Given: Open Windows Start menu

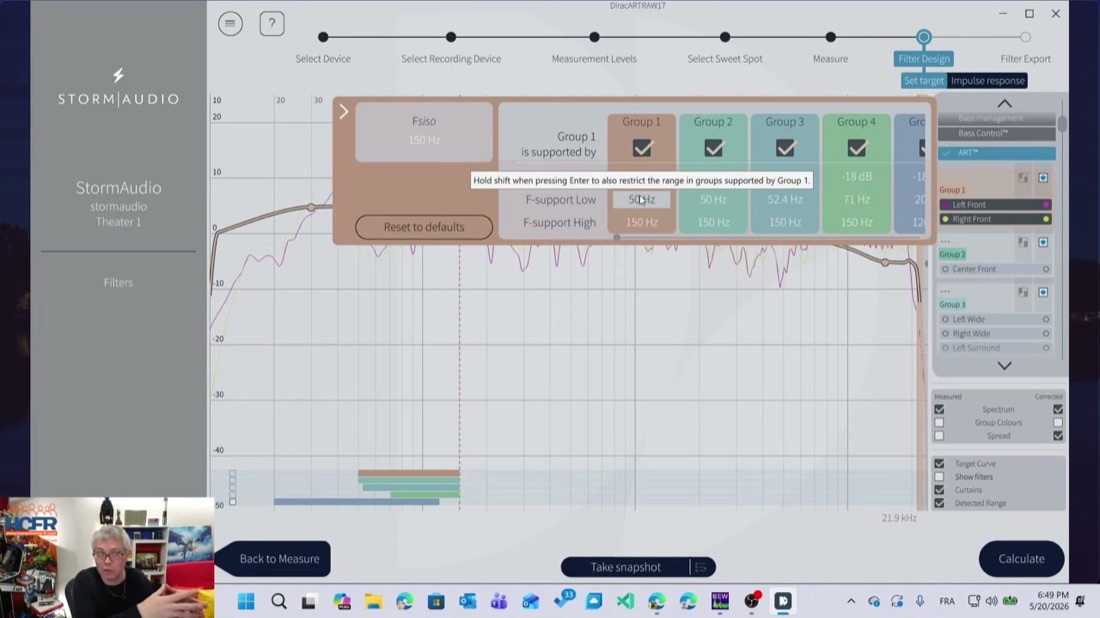Looking at the screenshot, I should coord(246,601).
